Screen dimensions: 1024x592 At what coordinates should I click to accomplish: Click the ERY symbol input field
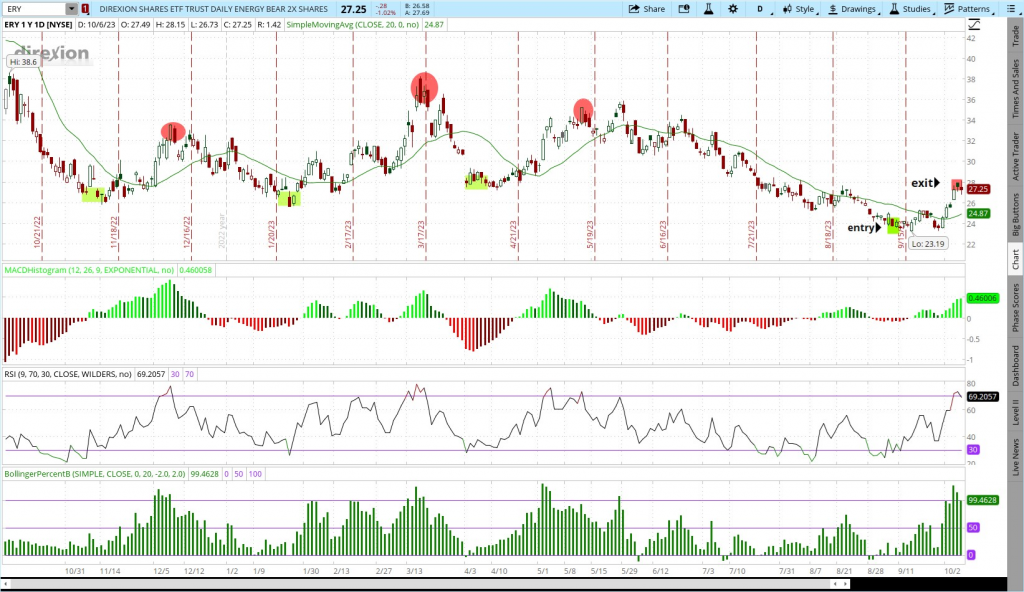tap(35, 9)
